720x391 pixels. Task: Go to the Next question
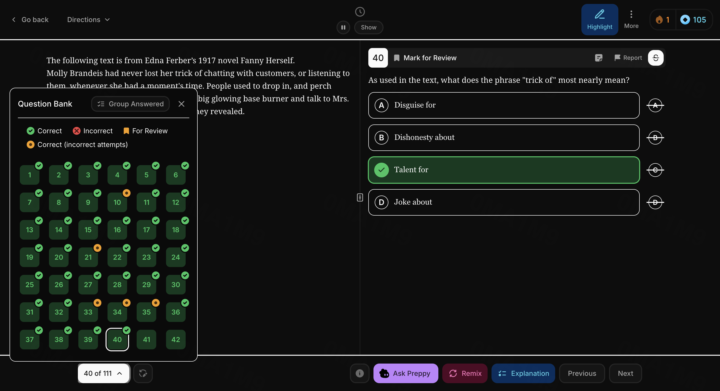click(625, 374)
